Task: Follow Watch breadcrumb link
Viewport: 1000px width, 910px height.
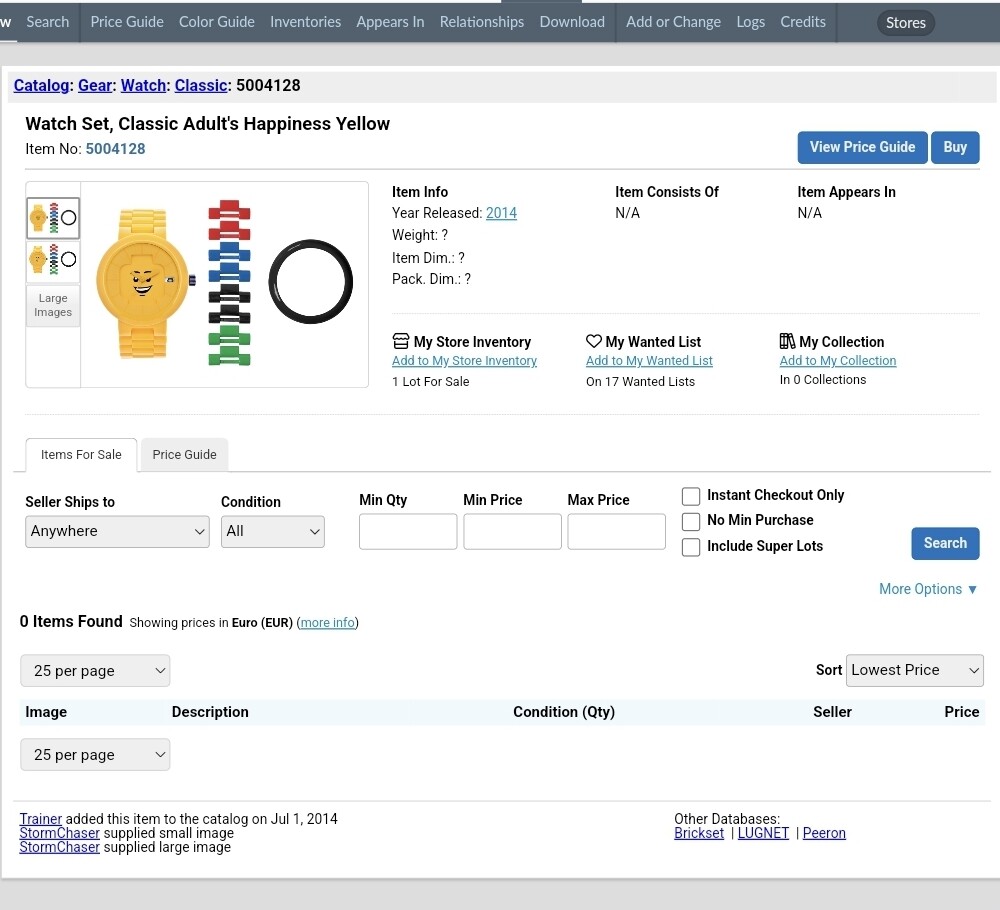Action: point(143,85)
